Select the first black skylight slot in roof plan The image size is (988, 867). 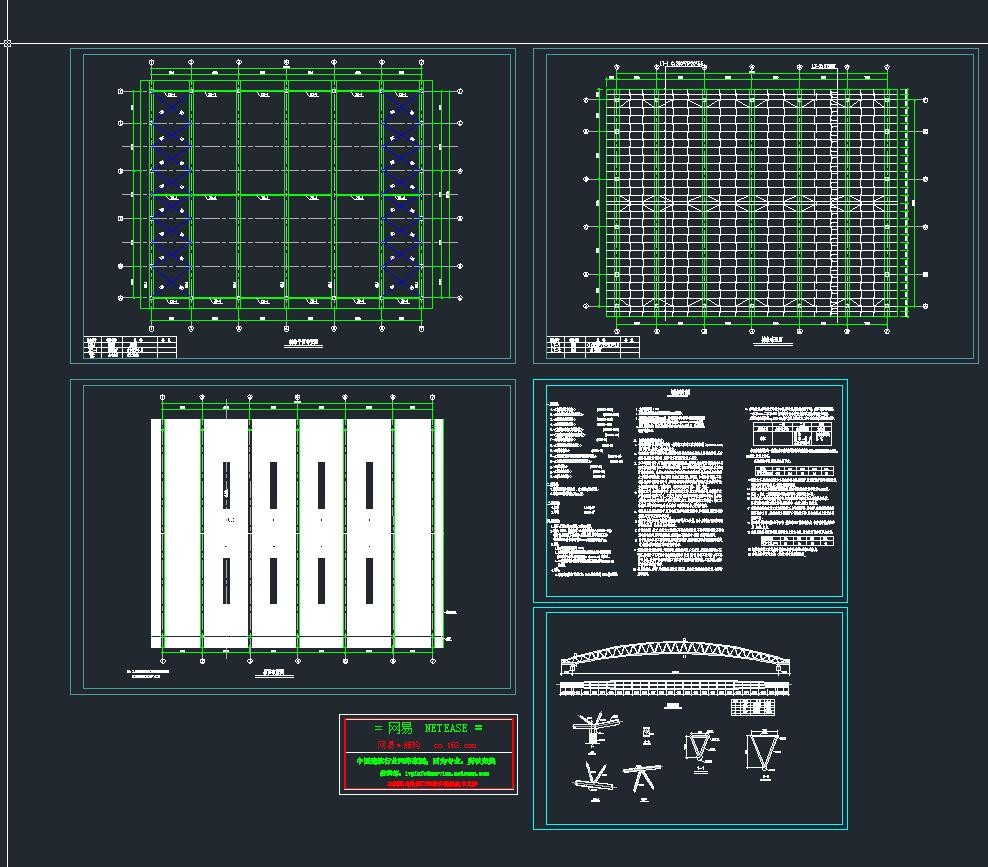tap(226, 485)
